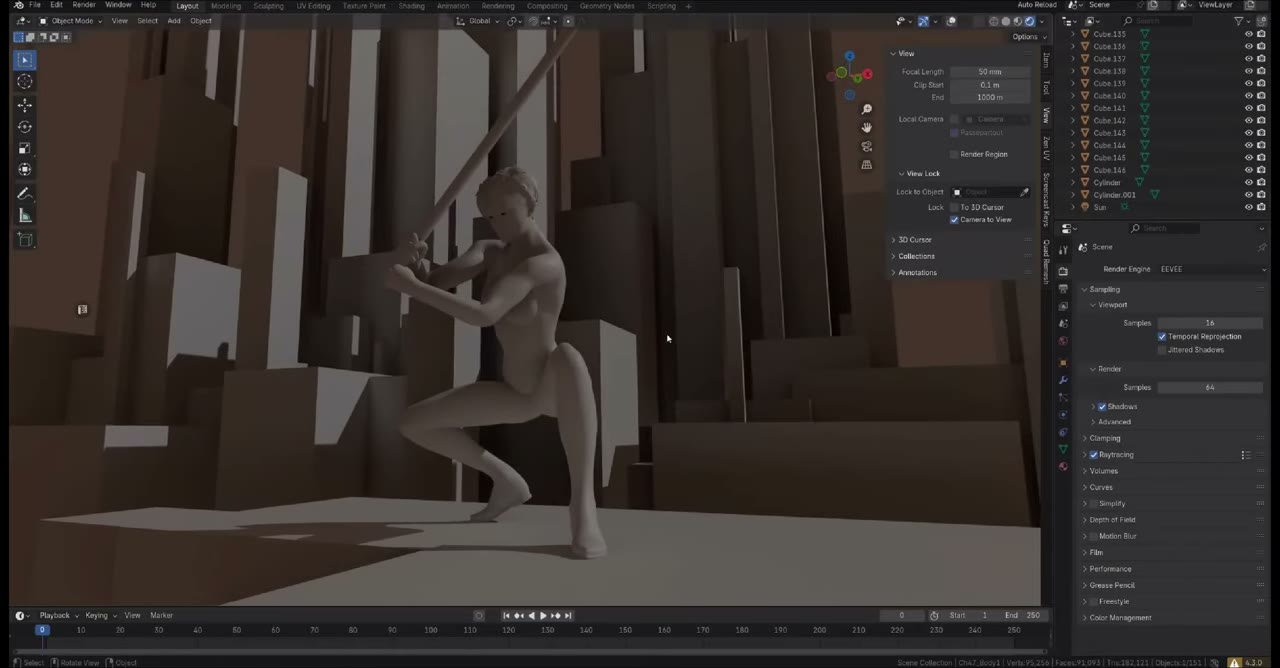Screen dimensions: 1280x668
Task: Open timeline Playback menu
Action: point(57,616)
